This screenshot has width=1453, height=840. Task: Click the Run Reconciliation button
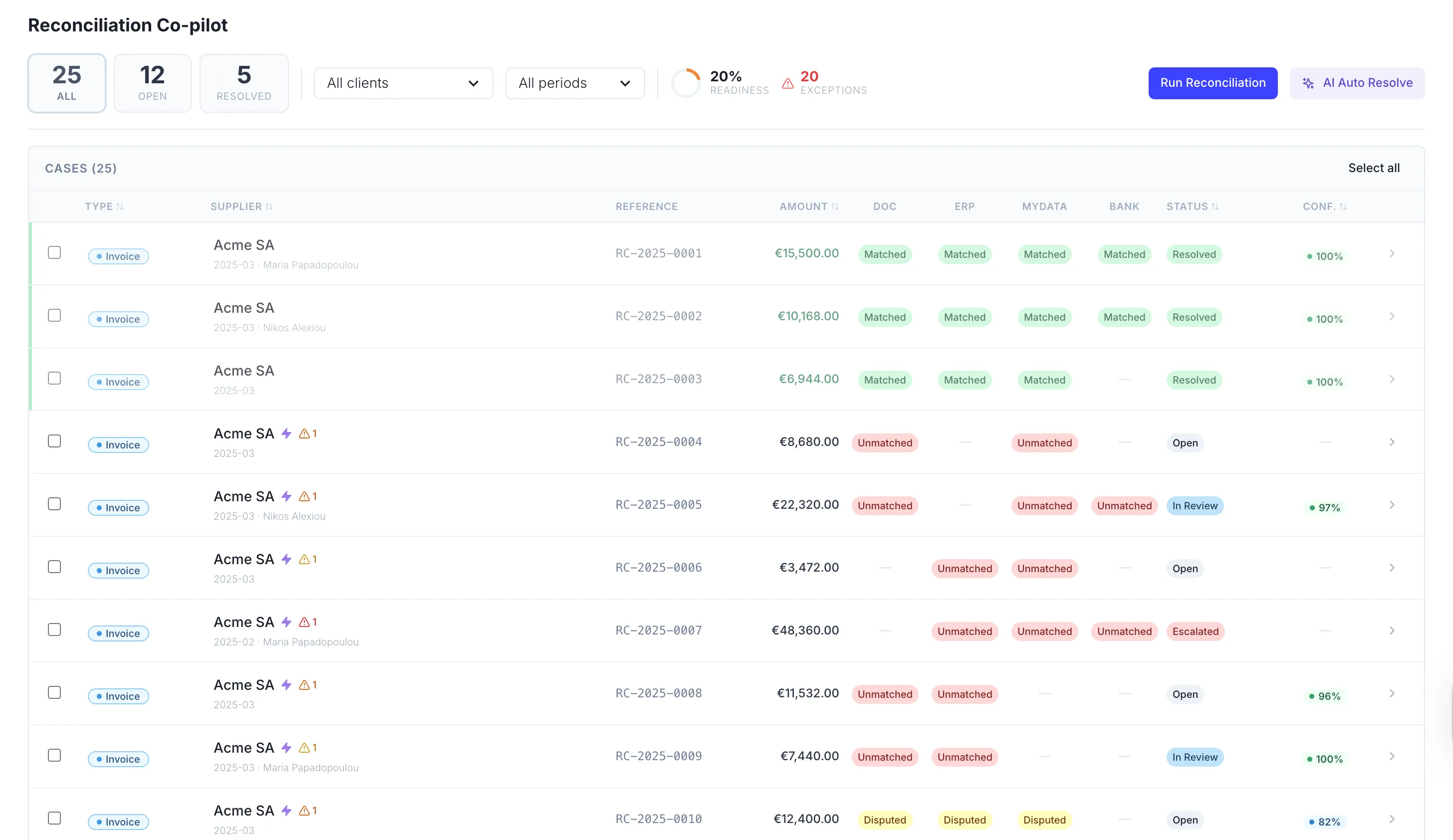coord(1212,83)
